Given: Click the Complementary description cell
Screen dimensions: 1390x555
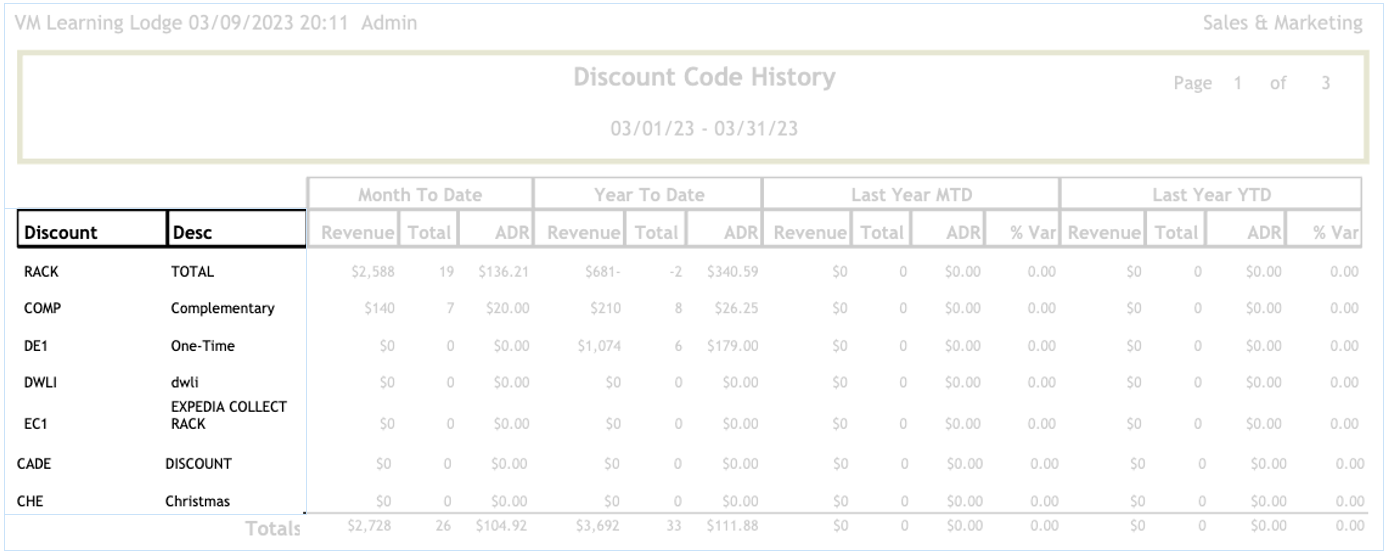Looking at the screenshot, I should (222, 309).
